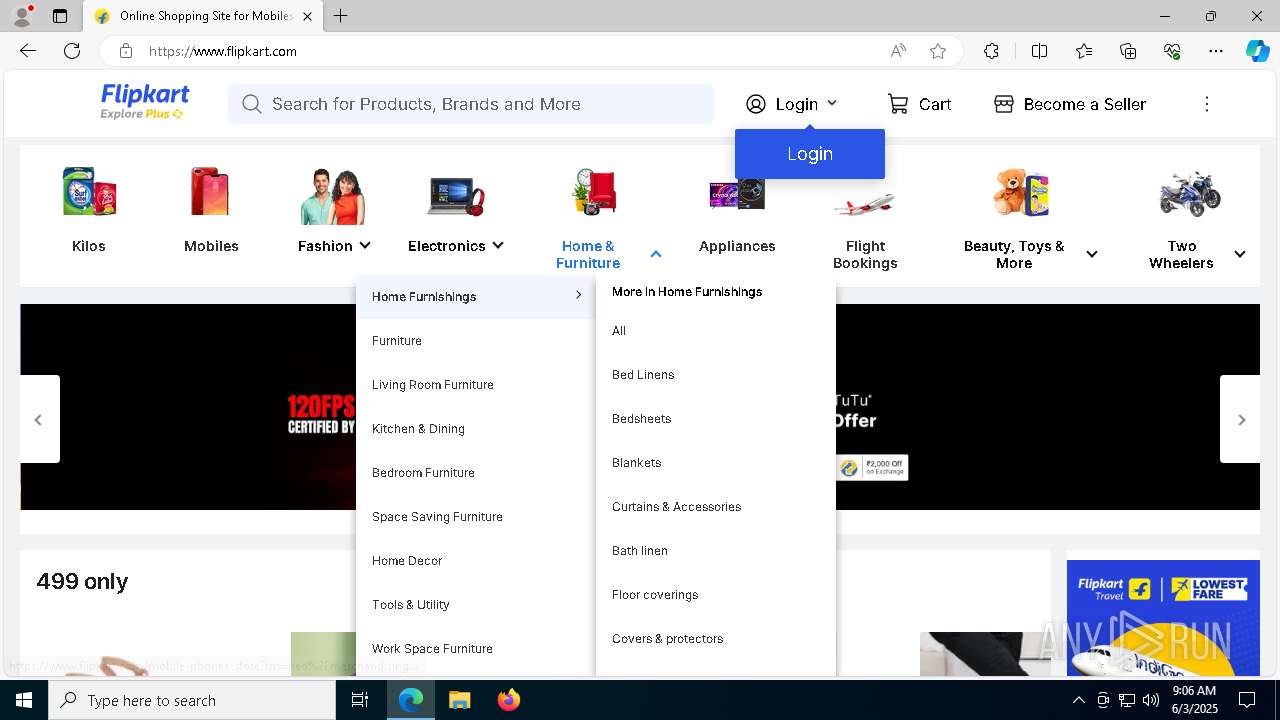This screenshot has height=720, width=1280.
Task: Expand Home Furnishings submenu arrow
Action: [578, 295]
